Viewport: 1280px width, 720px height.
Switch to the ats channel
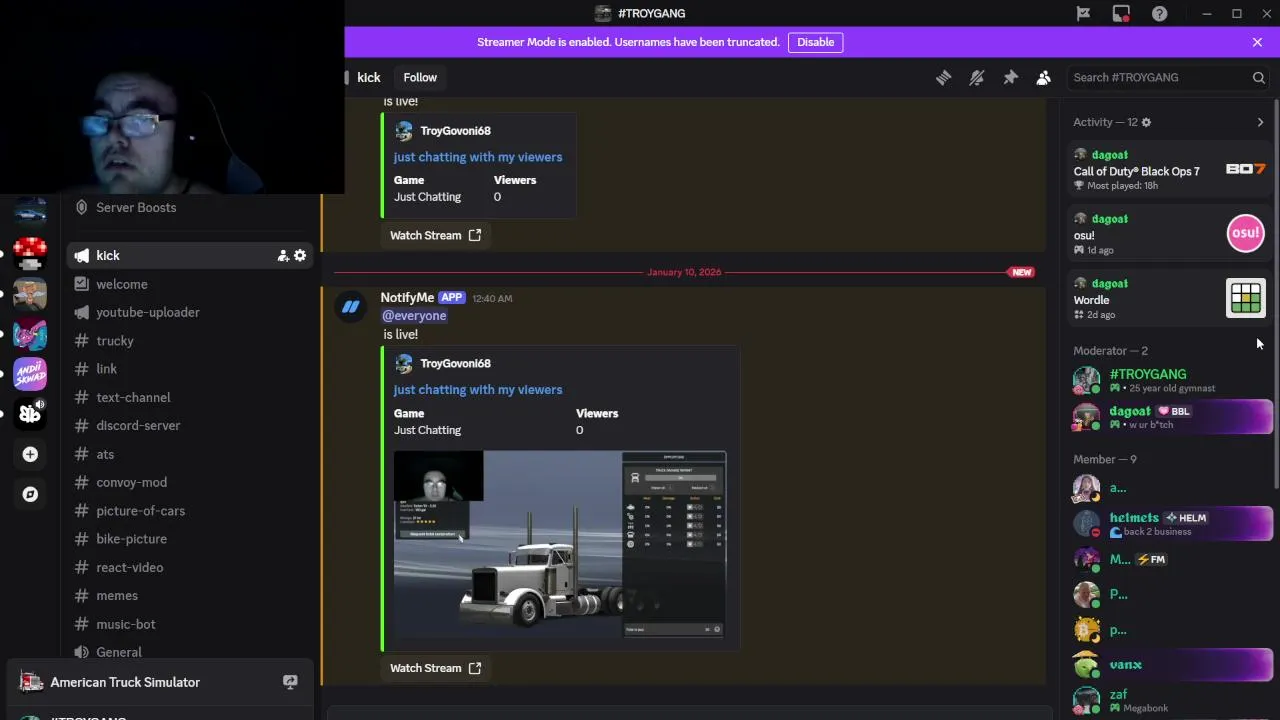point(190,454)
